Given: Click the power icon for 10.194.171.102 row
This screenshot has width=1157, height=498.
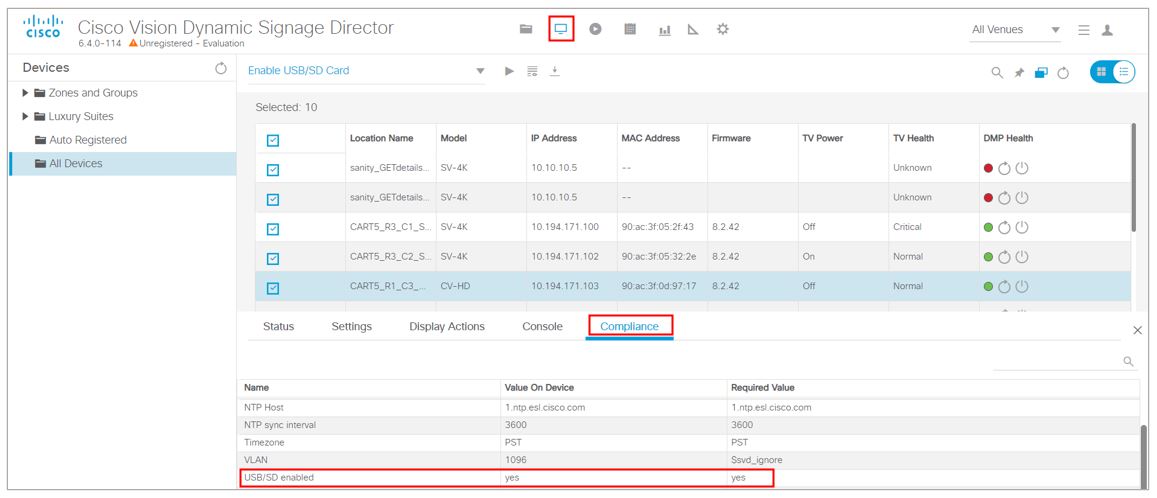Looking at the screenshot, I should pyautogui.click(x=1022, y=257).
